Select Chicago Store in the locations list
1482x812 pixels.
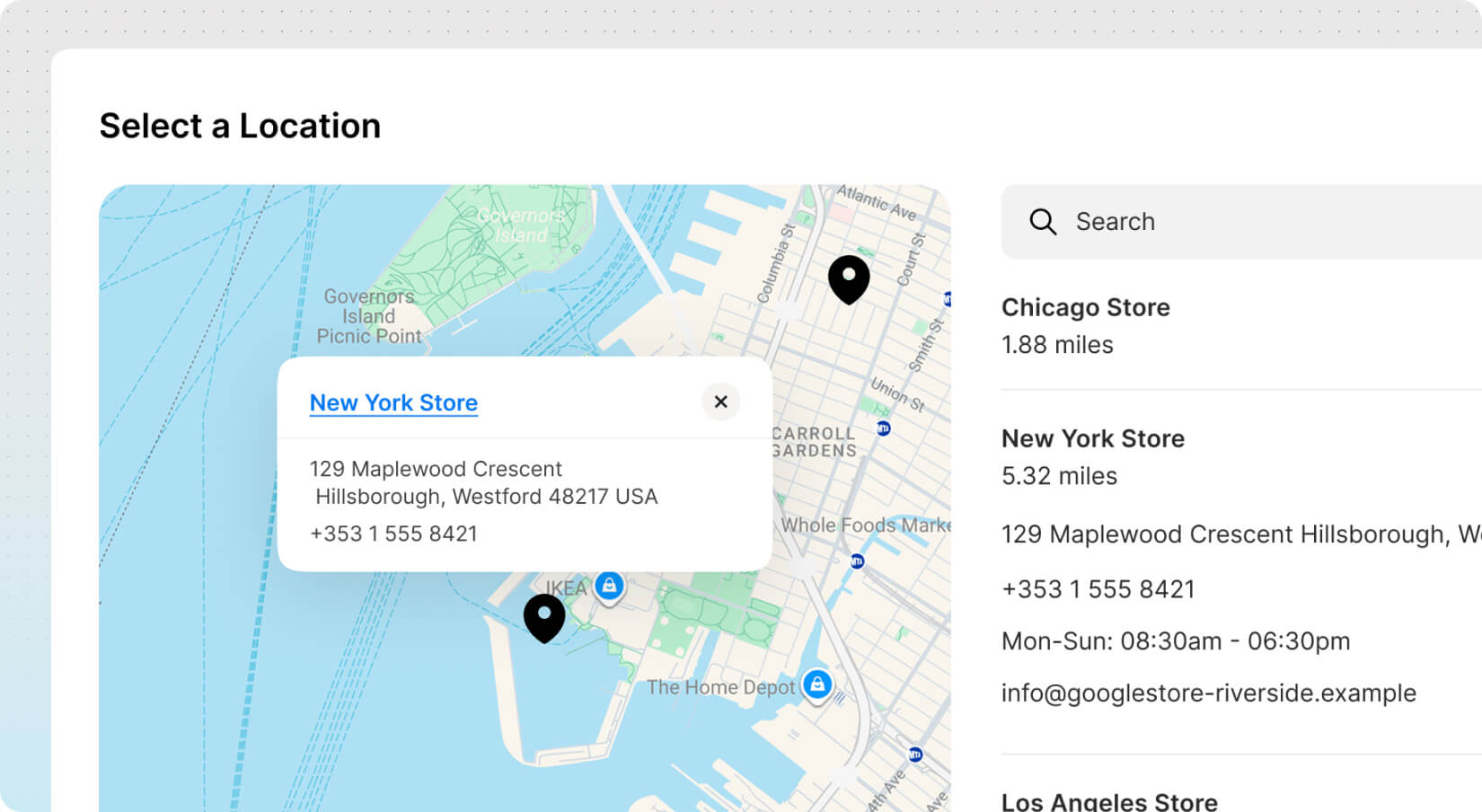[x=1085, y=308]
